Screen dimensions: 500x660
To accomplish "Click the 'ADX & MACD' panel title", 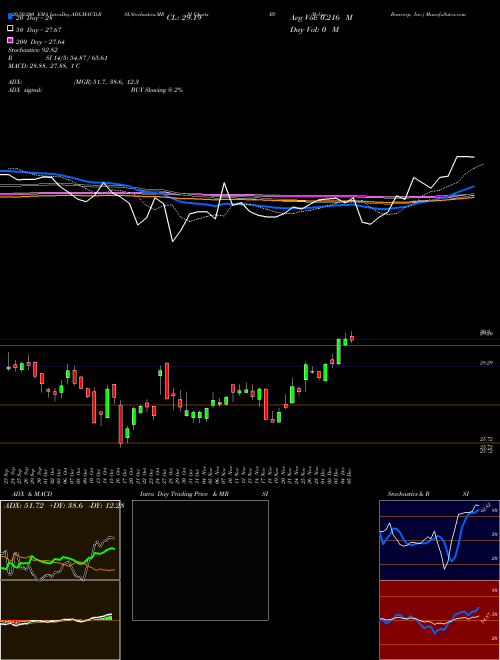I will (32, 494).
